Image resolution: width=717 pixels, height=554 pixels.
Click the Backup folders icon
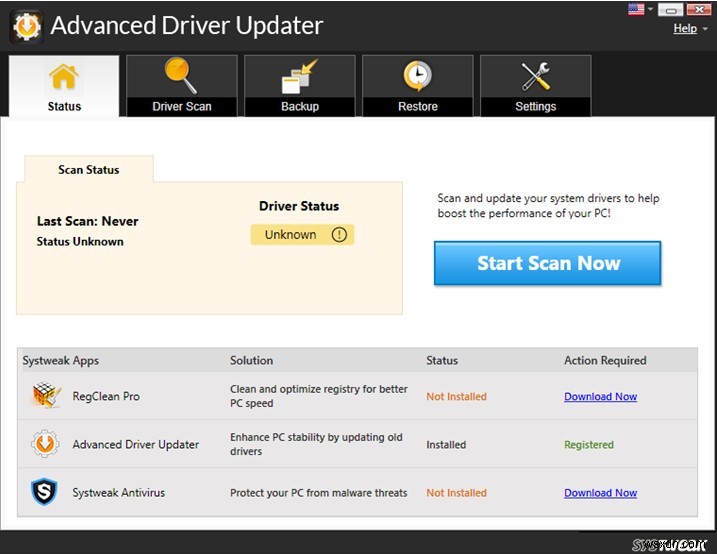(299, 76)
